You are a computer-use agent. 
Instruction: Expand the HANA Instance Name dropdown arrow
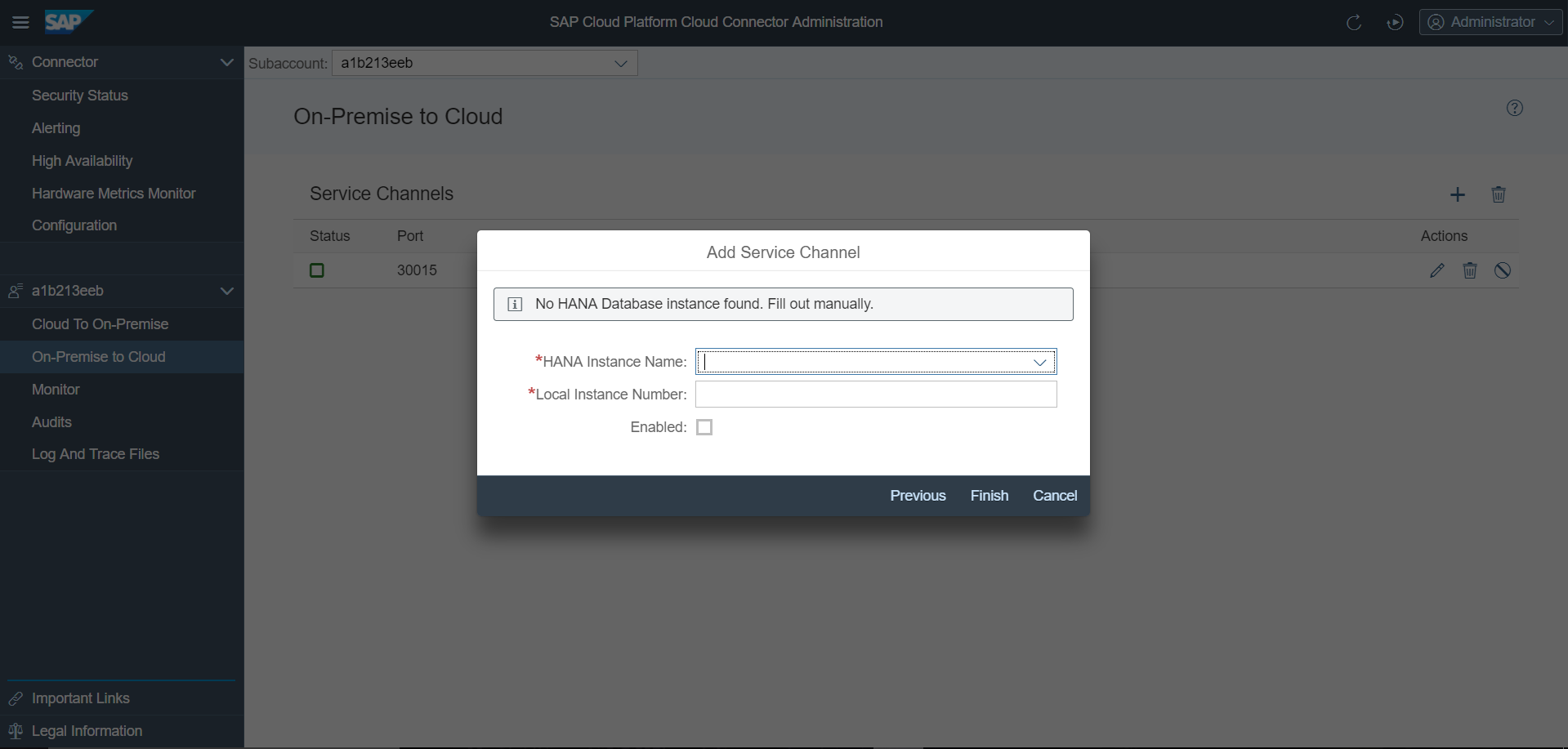(x=1040, y=362)
